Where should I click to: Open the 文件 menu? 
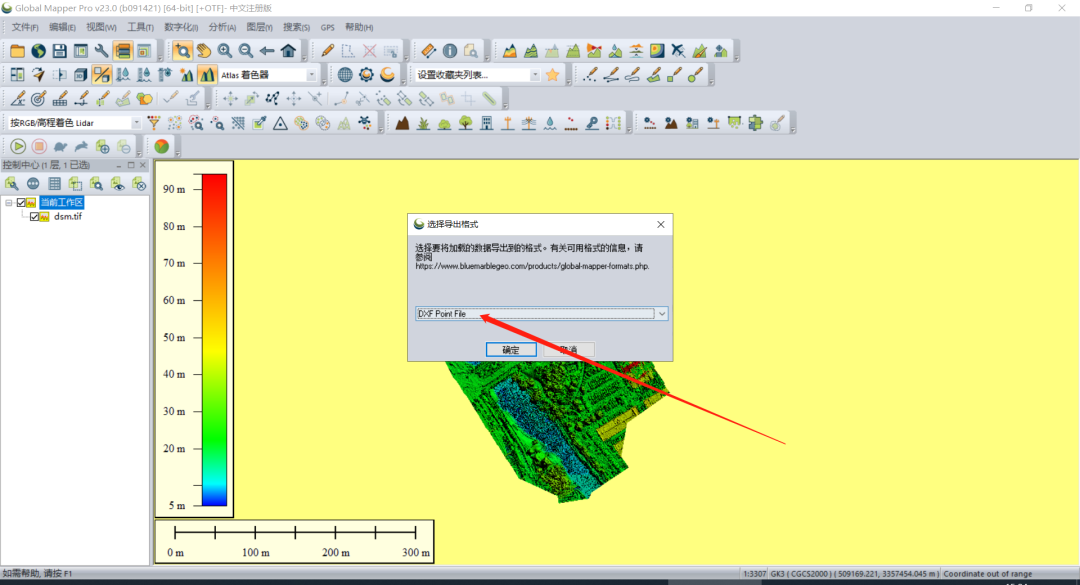pyautogui.click(x=25, y=28)
